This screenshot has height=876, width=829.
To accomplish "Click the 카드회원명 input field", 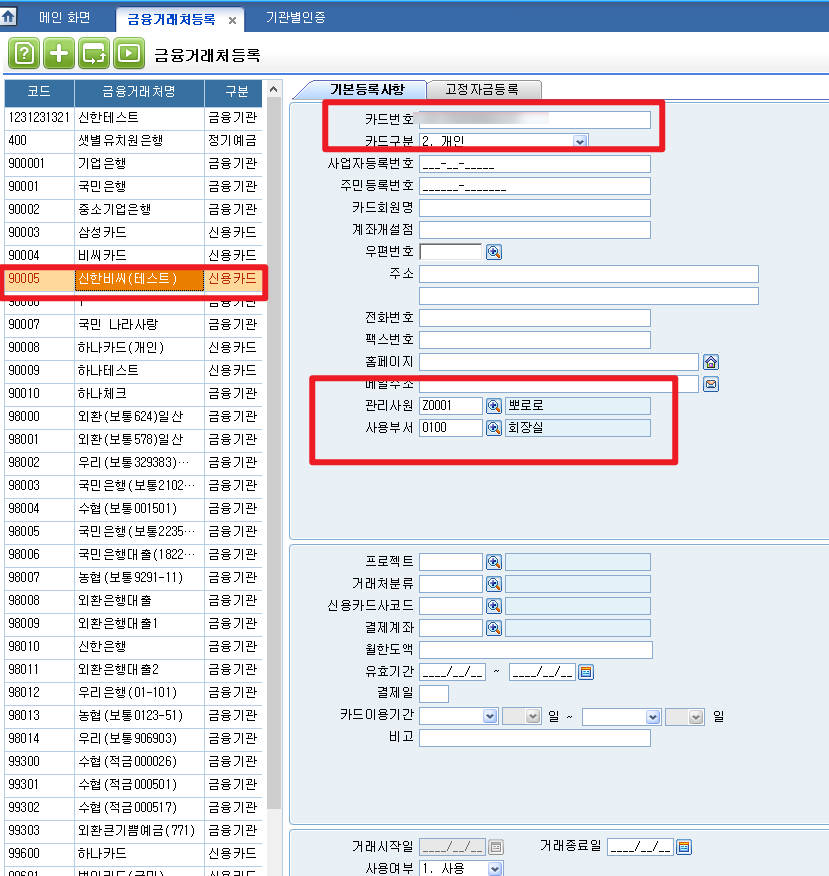I will pos(534,208).
